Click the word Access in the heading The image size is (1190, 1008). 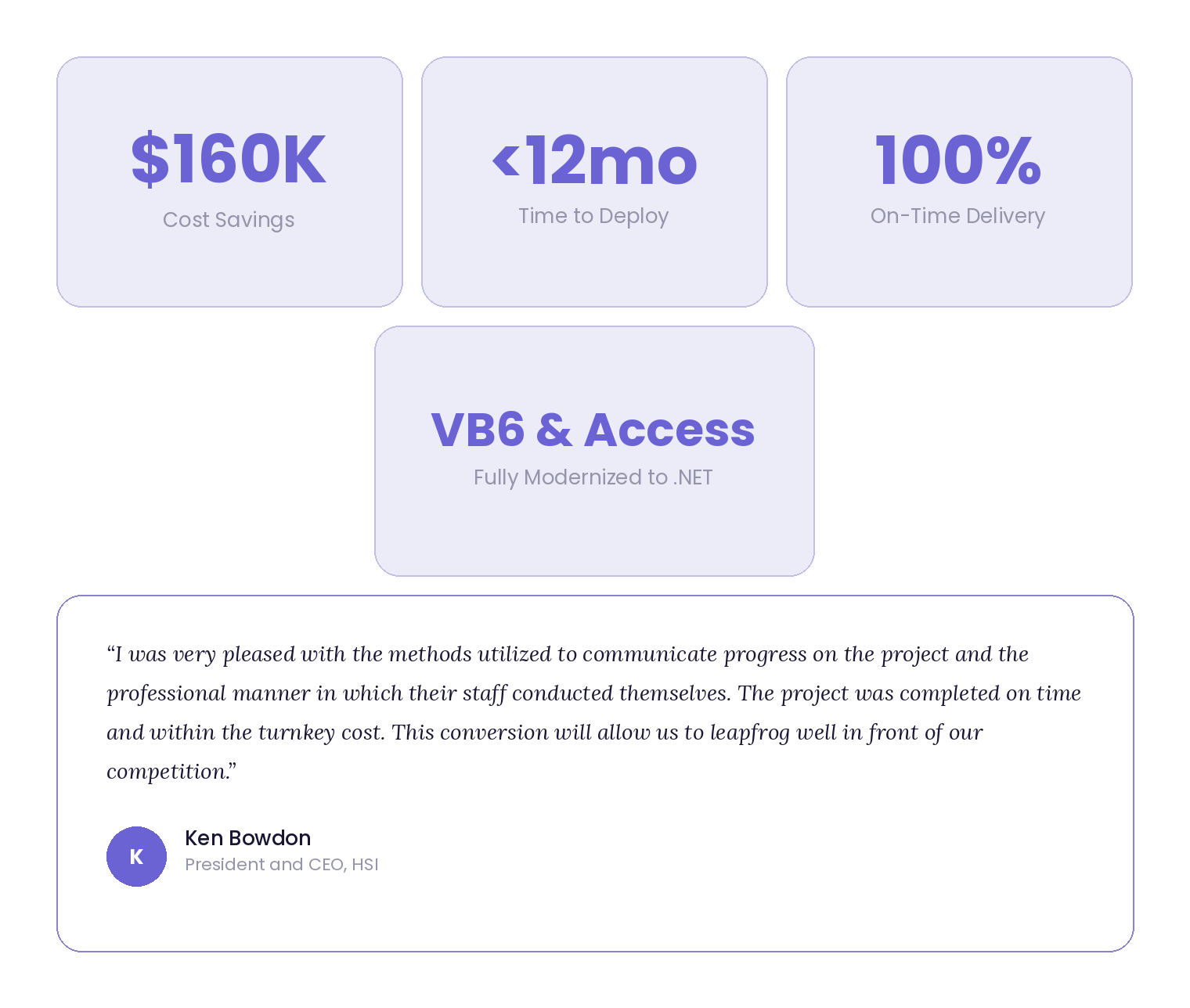pos(669,430)
